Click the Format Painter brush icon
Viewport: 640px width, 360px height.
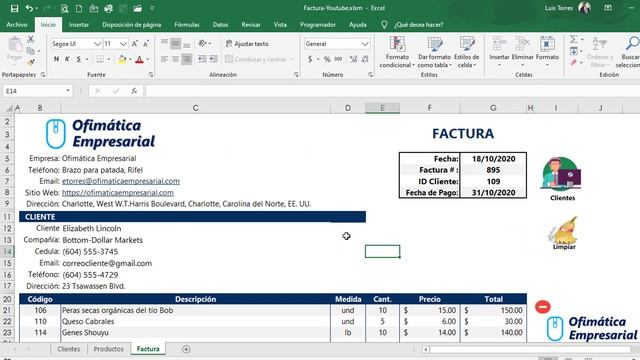click(31, 62)
